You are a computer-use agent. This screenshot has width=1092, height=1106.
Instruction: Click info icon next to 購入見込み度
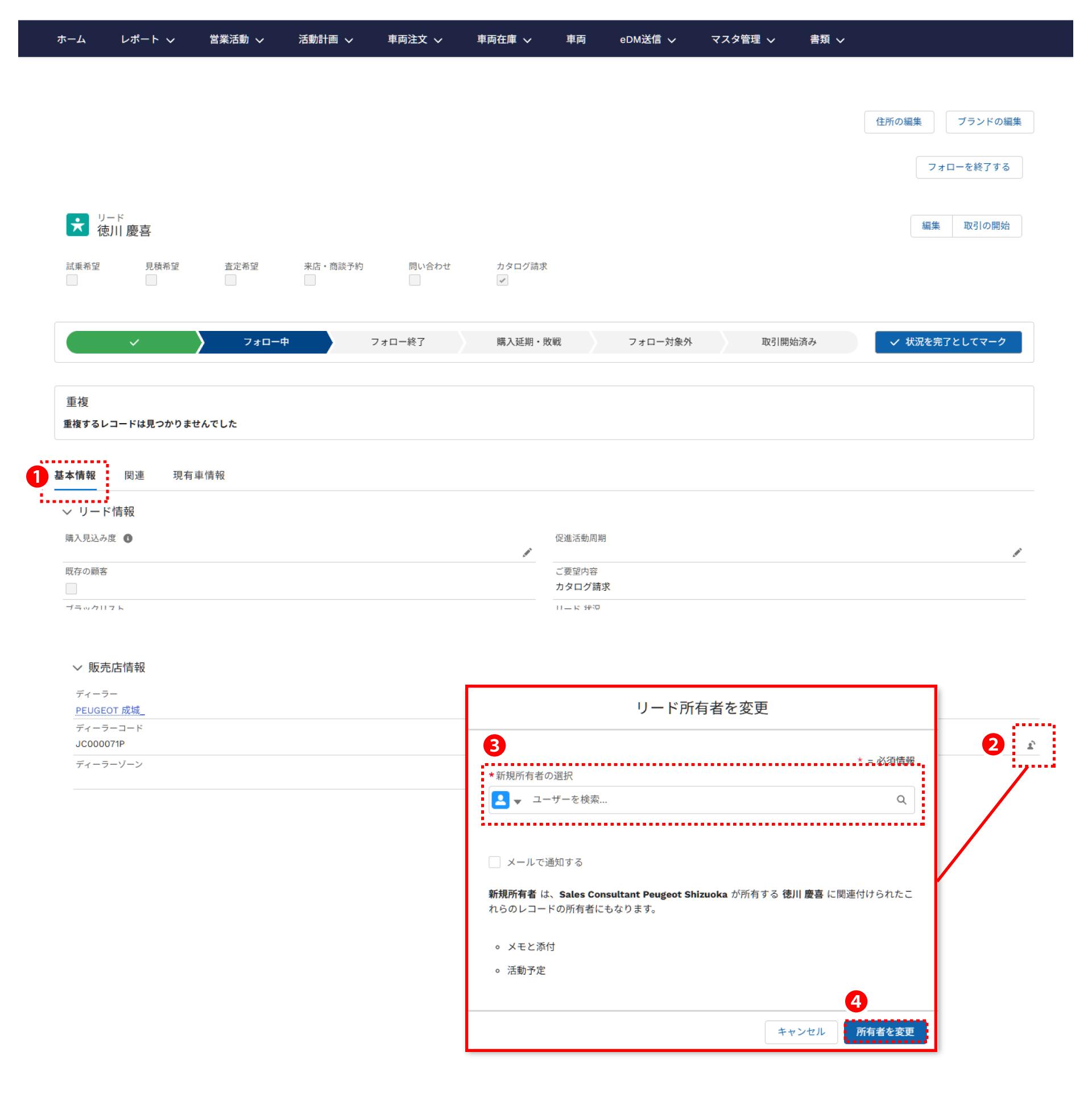pyautogui.click(x=129, y=538)
